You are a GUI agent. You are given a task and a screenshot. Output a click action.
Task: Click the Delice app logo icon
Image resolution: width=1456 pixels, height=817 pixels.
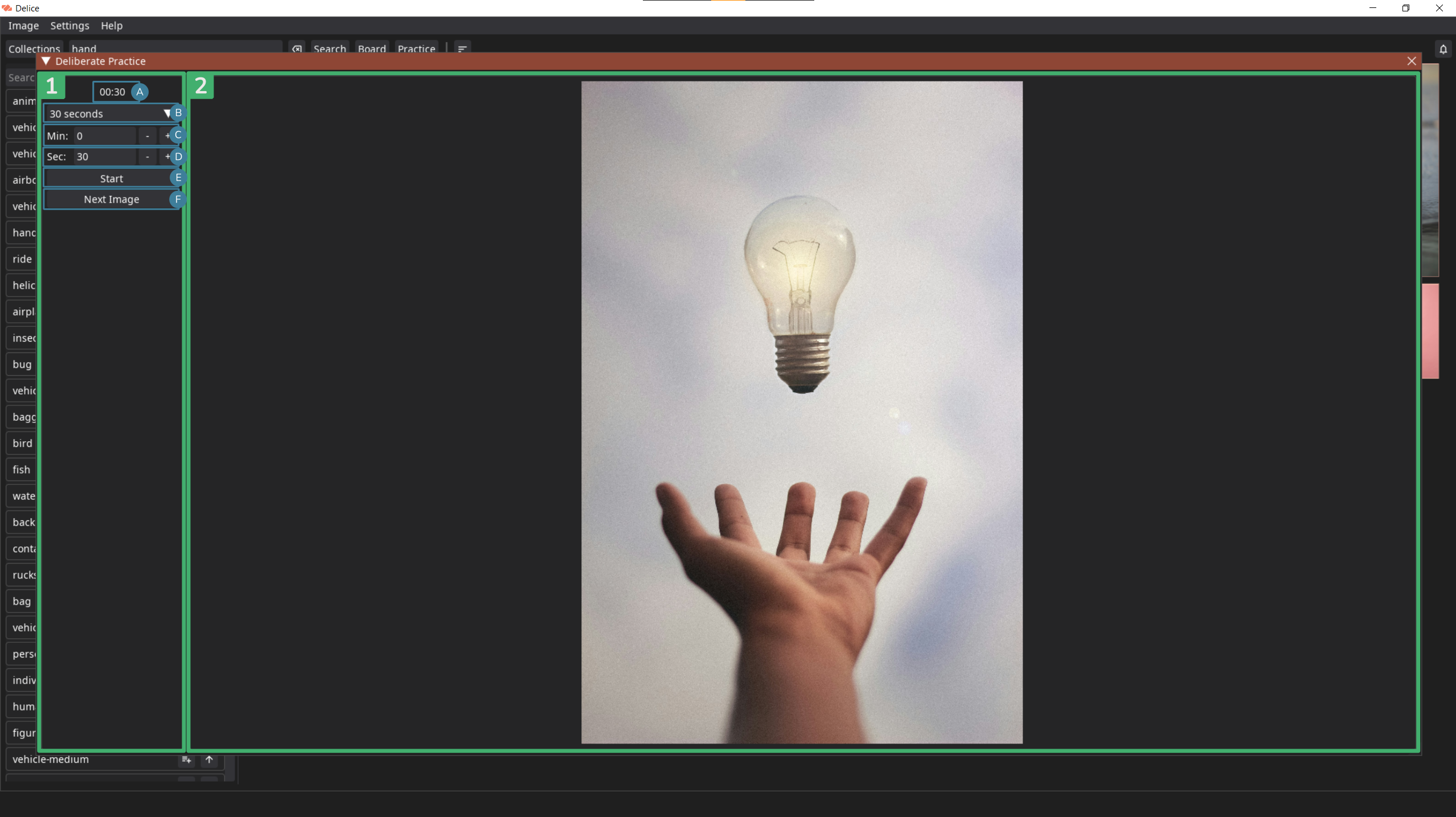7,8
